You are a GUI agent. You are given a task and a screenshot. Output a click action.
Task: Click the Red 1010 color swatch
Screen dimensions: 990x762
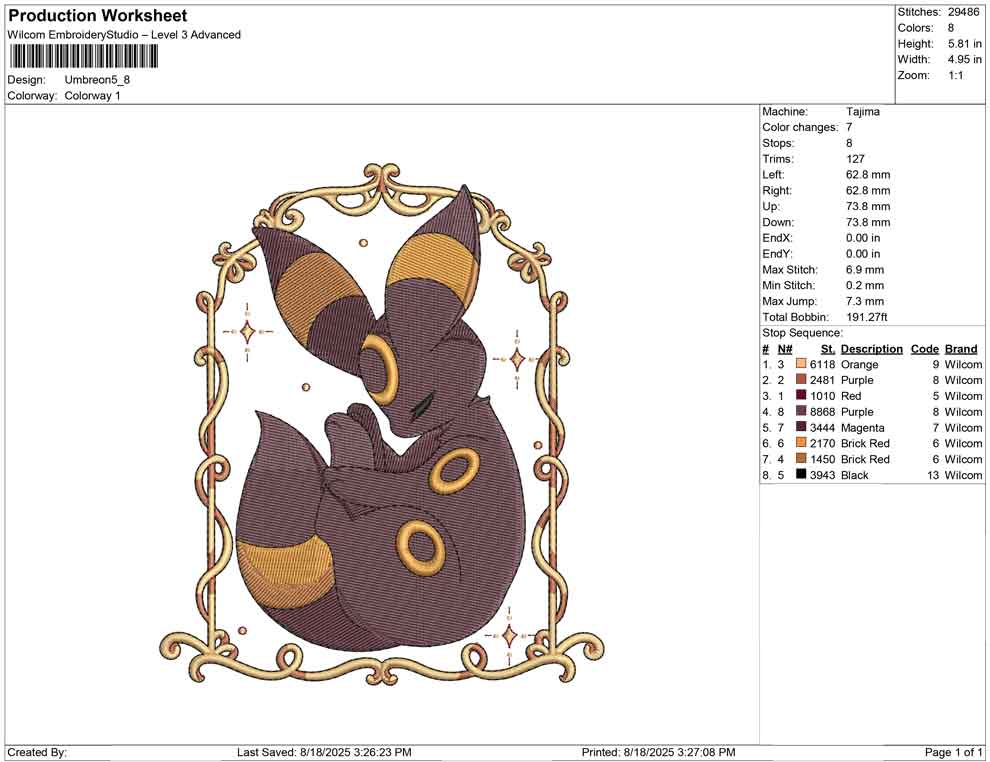801,396
